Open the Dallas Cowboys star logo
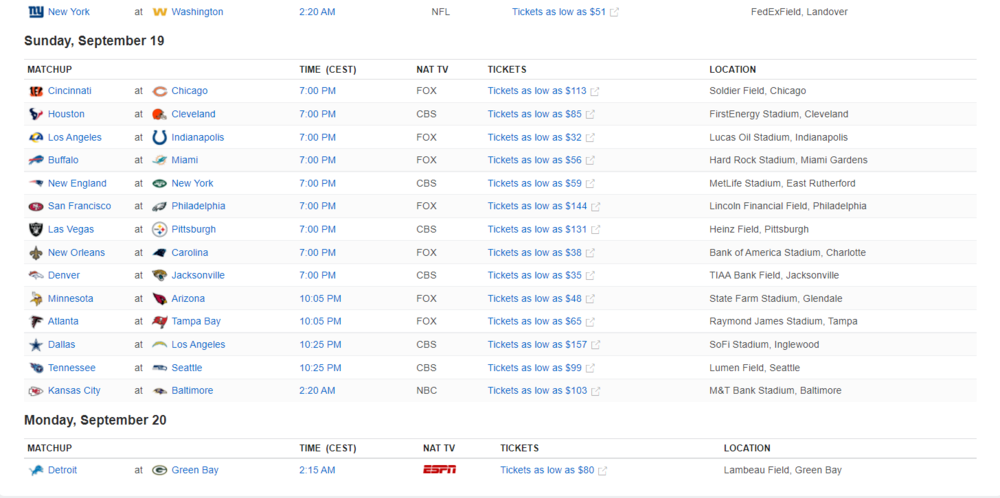Screen dimensions: 1000x498 coord(37,345)
